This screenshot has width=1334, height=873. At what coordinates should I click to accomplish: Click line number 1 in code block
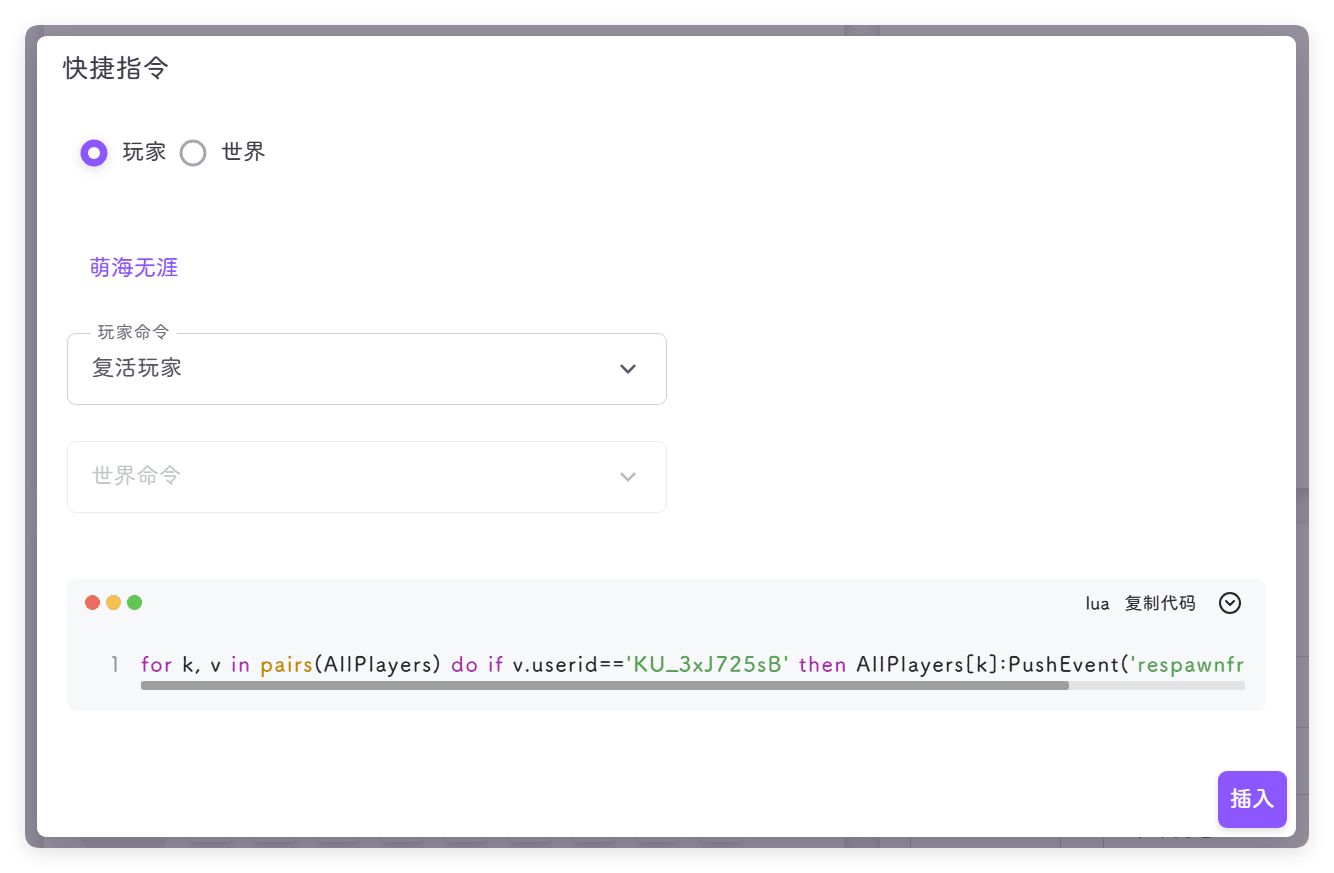click(115, 665)
